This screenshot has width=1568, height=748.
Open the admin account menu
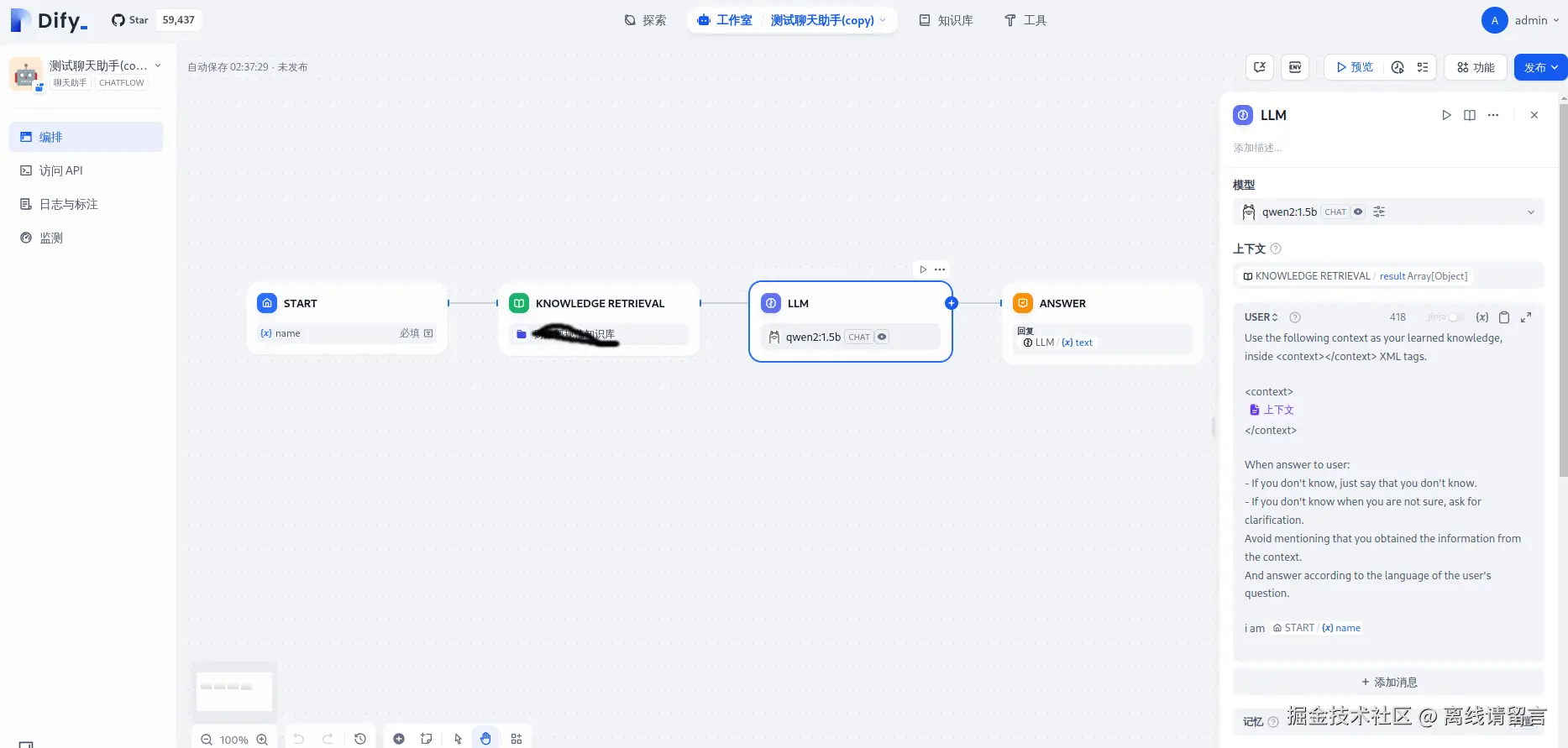pyautogui.click(x=1520, y=20)
